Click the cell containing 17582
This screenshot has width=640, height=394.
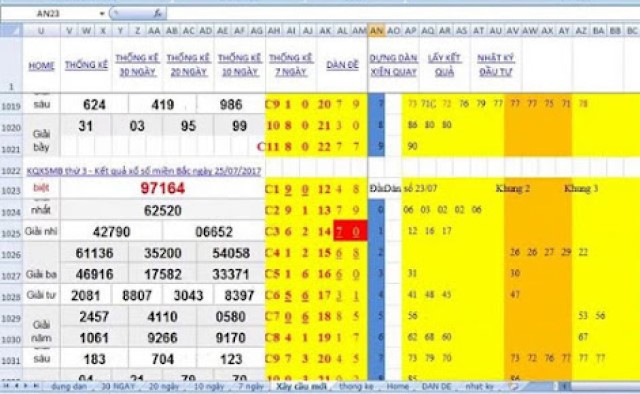click(162, 274)
